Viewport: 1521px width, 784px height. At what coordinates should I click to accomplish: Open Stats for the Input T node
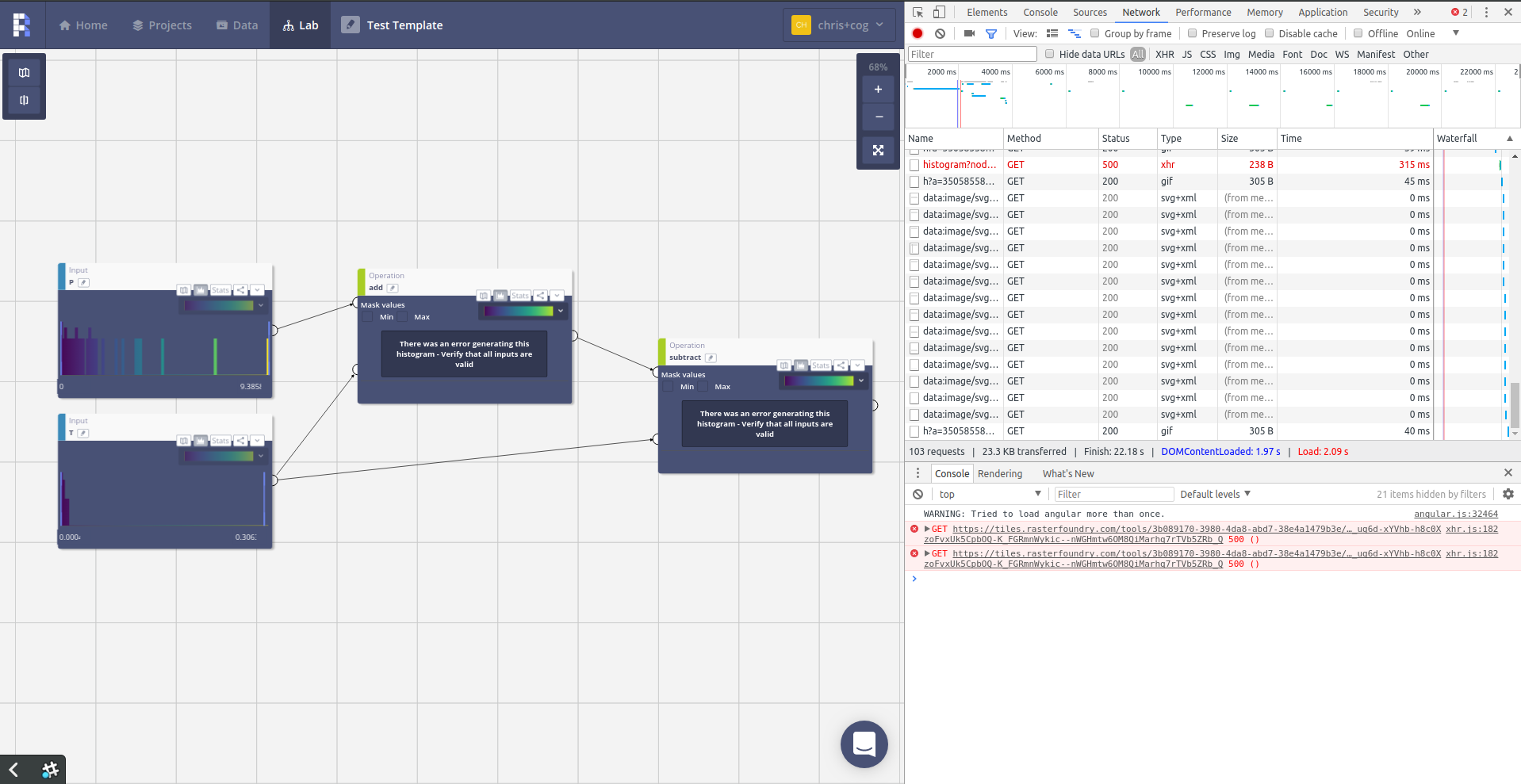coord(220,441)
